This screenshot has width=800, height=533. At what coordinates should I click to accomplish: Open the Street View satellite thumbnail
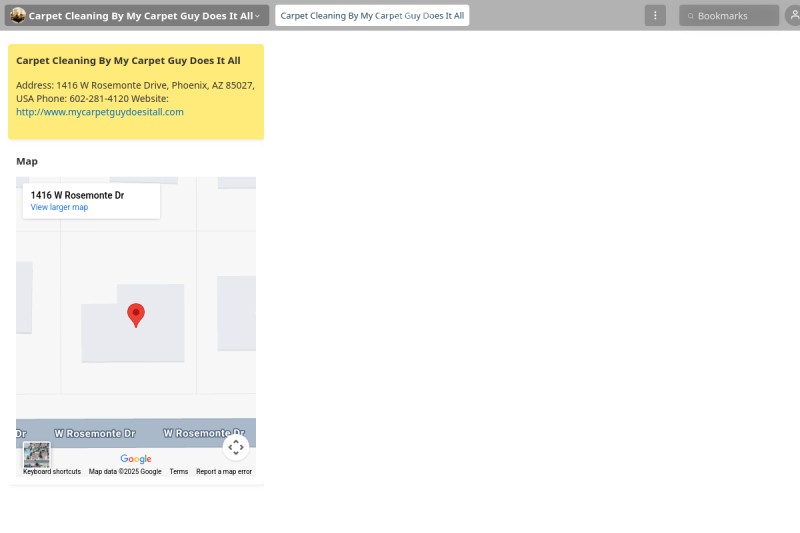(x=37, y=455)
